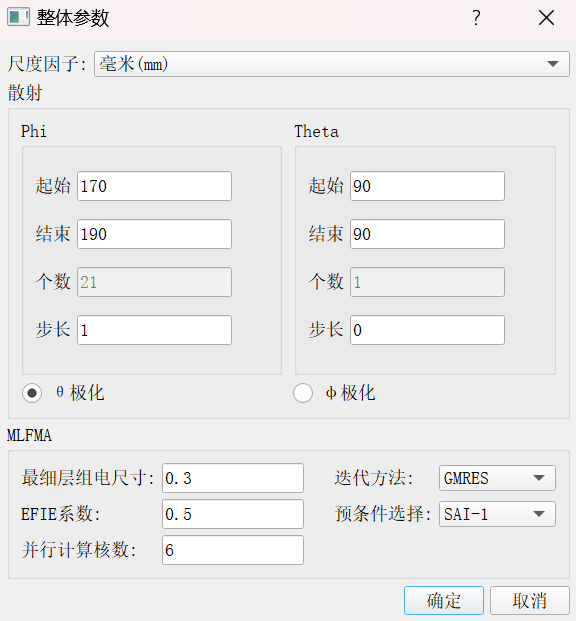Select the φ 极化 radio button
Image resolution: width=576 pixels, height=621 pixels.
click(303, 393)
